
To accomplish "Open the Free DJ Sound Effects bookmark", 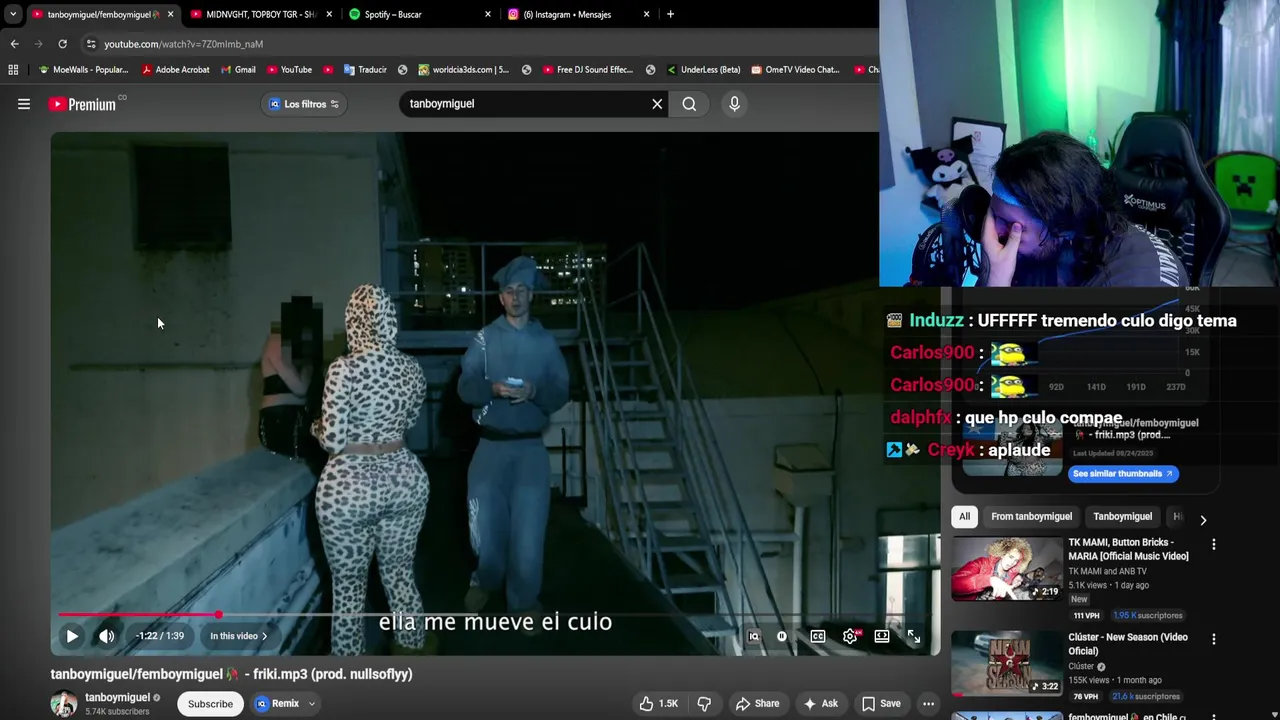I will [x=588, y=70].
